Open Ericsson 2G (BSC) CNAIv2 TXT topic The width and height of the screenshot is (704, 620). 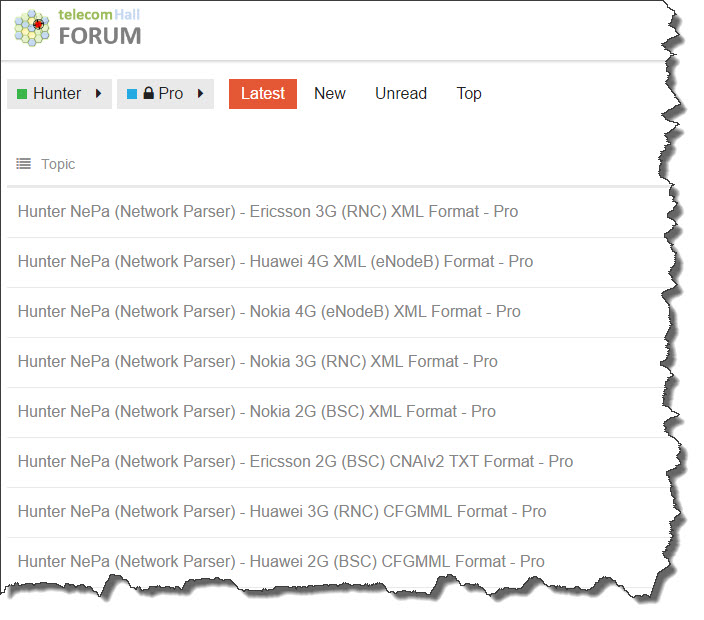pos(295,461)
